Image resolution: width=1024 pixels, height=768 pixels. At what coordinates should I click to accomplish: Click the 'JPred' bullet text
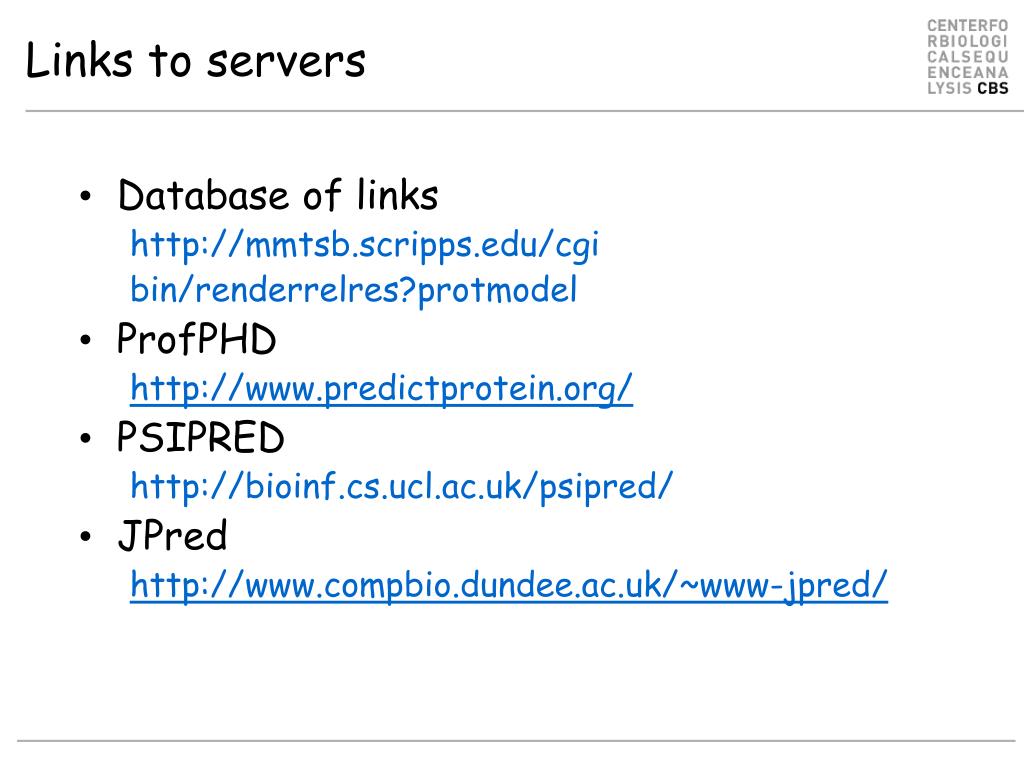(172, 536)
